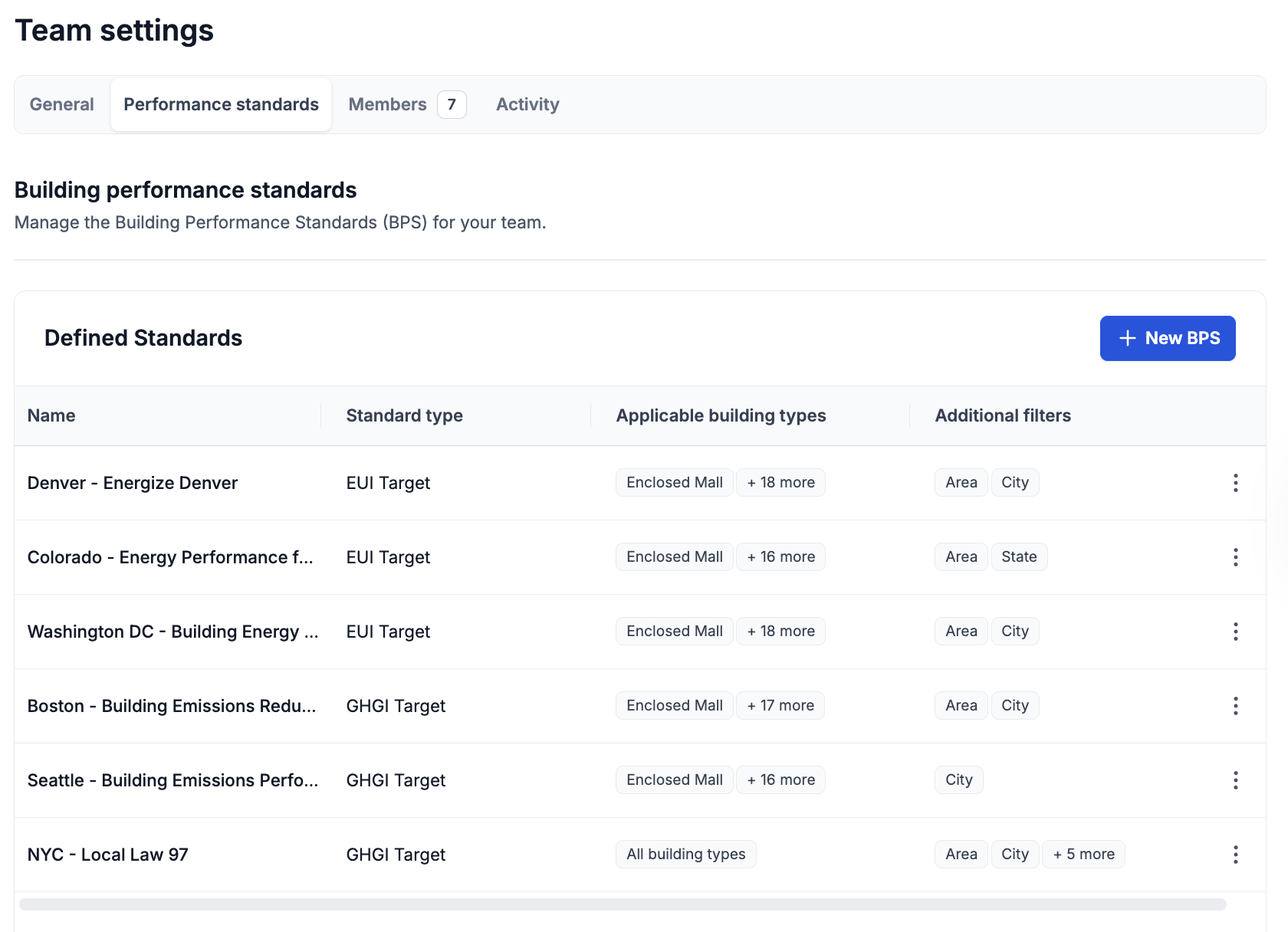Click the horizontal scrollbar below the table

[622, 904]
